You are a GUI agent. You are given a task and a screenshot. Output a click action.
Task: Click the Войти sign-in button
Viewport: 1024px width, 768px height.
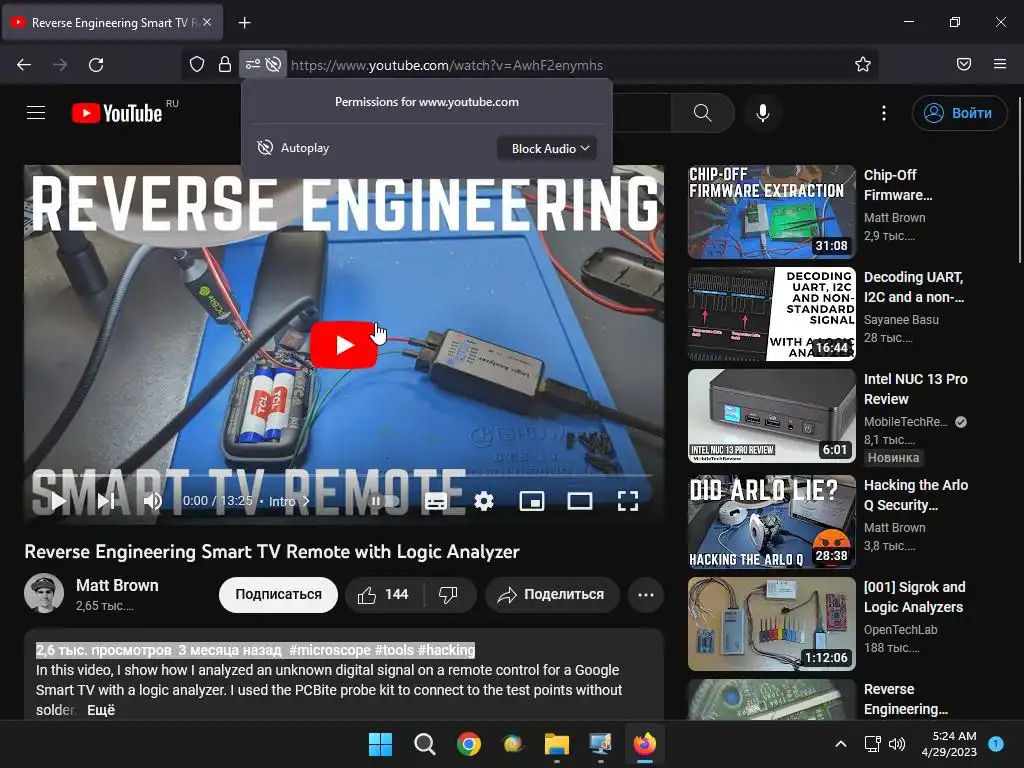point(959,113)
